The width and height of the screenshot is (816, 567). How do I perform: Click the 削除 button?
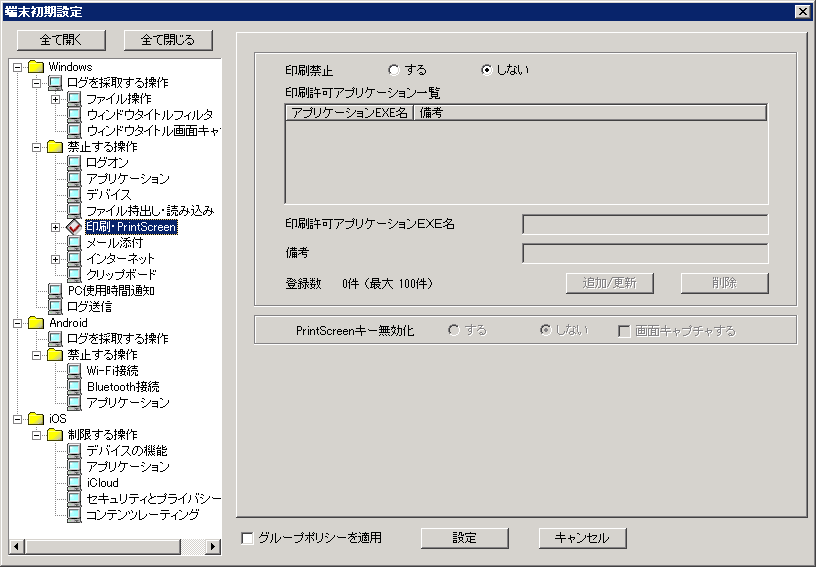tap(724, 283)
